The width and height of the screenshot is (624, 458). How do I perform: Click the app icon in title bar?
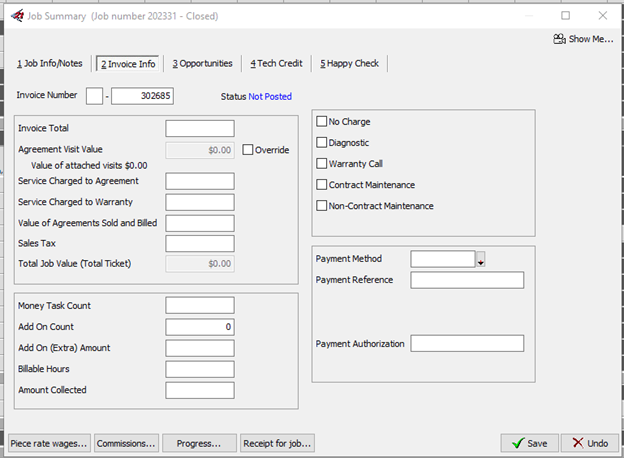tap(17, 16)
